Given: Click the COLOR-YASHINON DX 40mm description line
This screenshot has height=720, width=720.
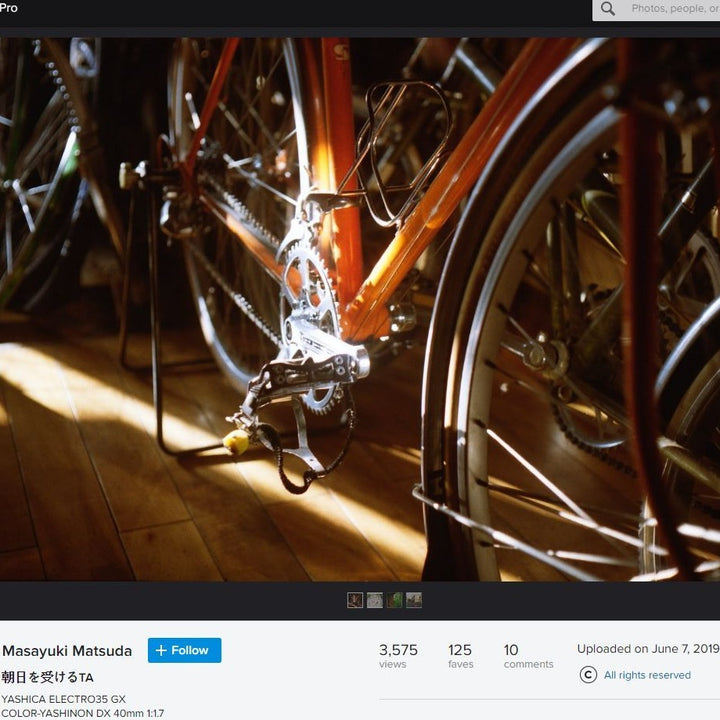Looking at the screenshot, I should pyautogui.click(x=82, y=713).
